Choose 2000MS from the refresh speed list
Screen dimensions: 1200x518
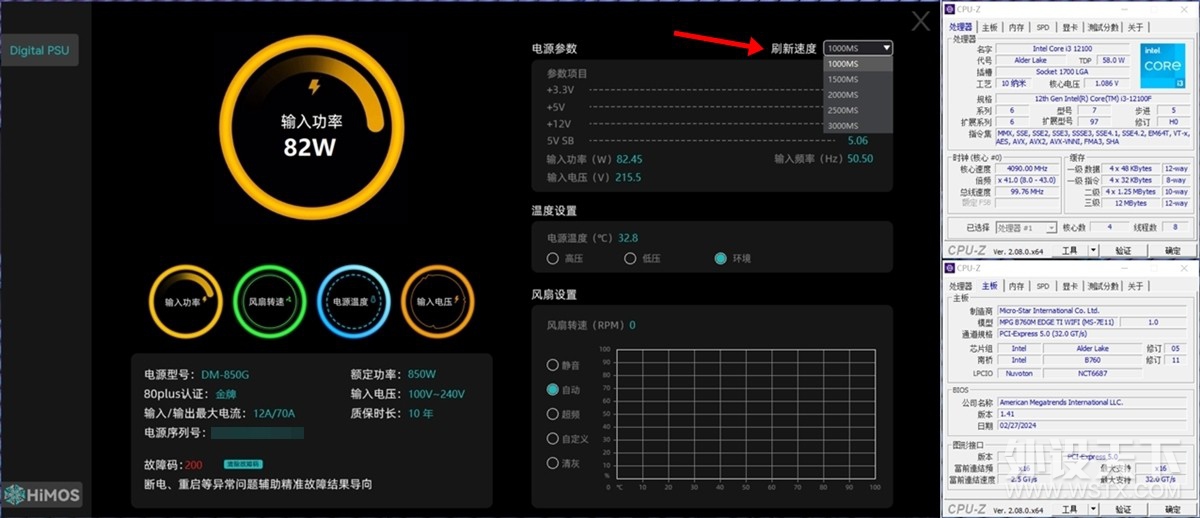[858, 94]
